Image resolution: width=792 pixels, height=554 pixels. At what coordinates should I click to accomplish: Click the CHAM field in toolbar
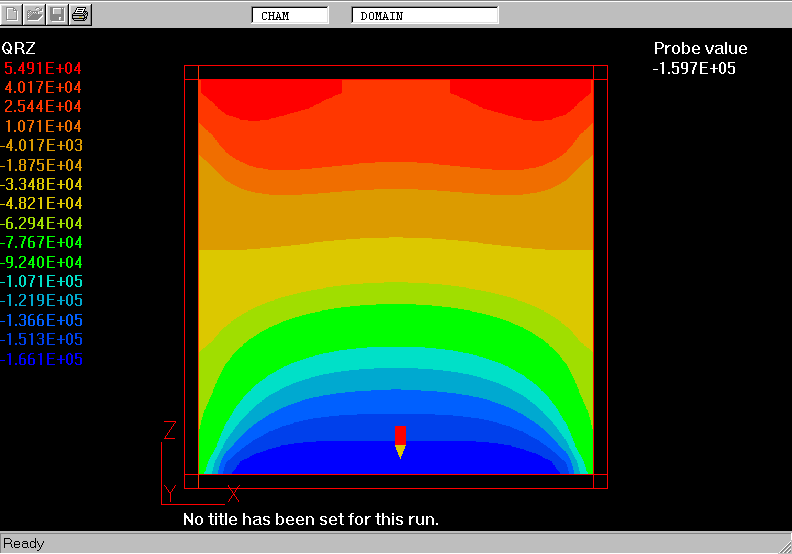point(290,16)
